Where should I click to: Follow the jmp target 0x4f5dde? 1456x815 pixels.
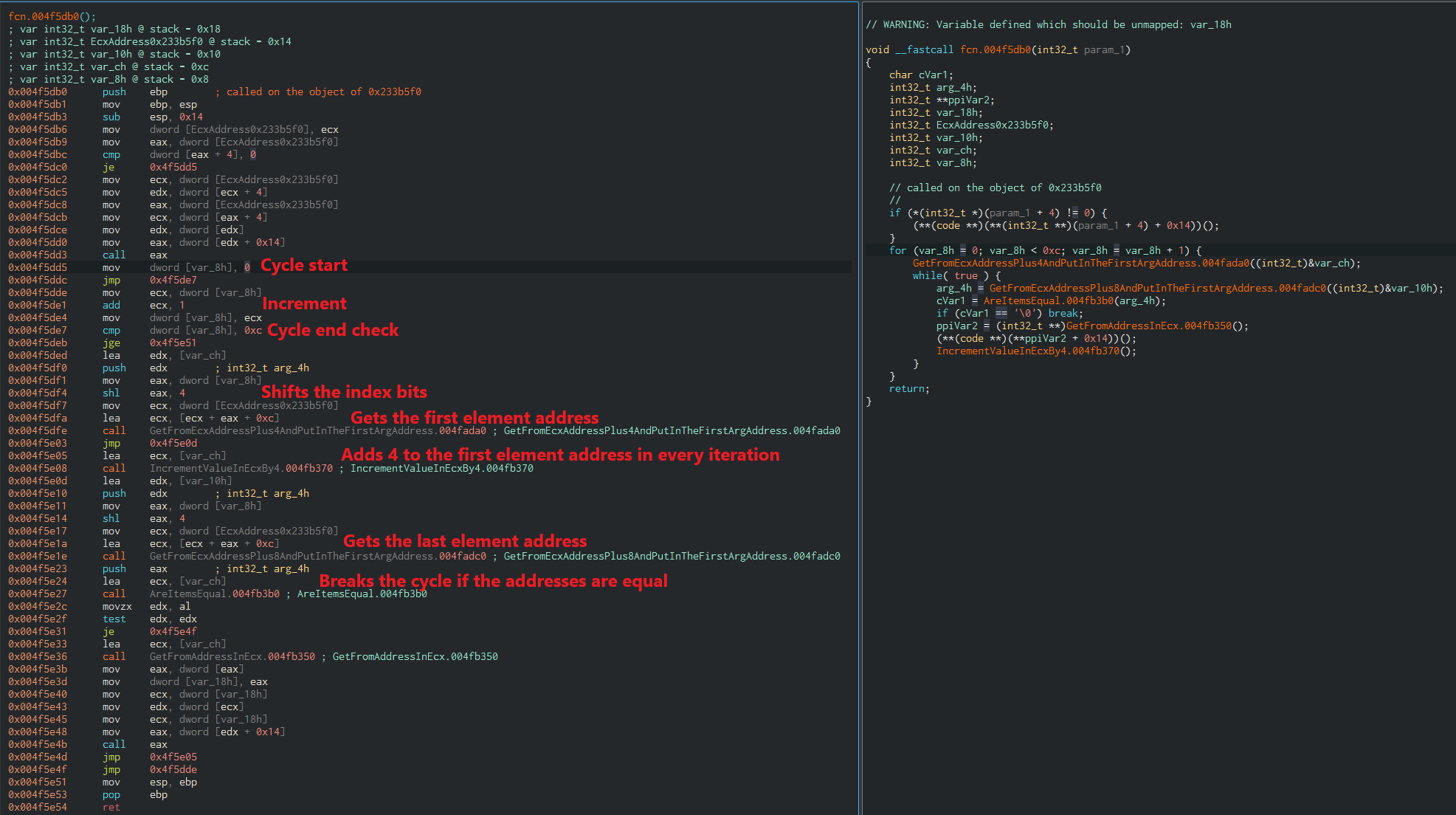coord(173,769)
